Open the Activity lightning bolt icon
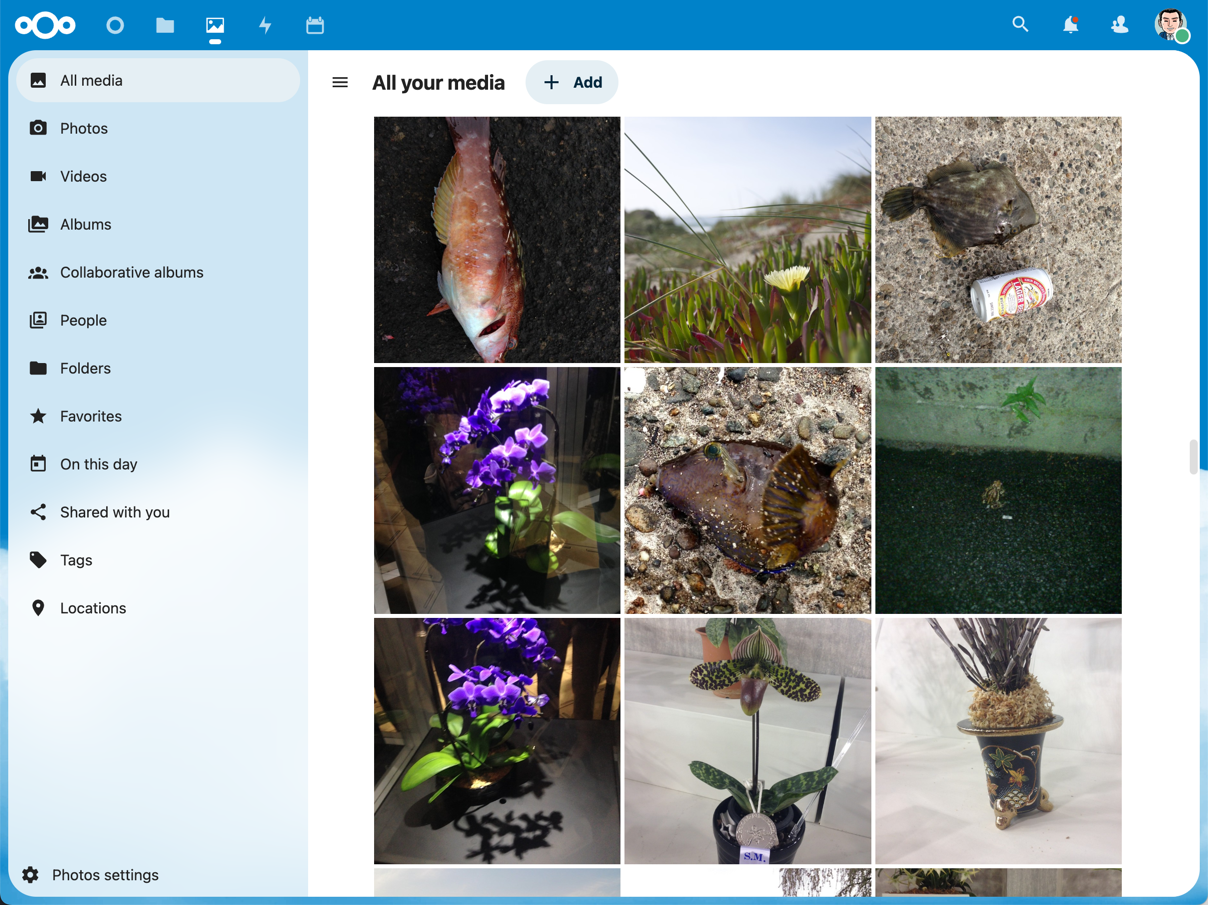The height and width of the screenshot is (905, 1208). click(265, 25)
